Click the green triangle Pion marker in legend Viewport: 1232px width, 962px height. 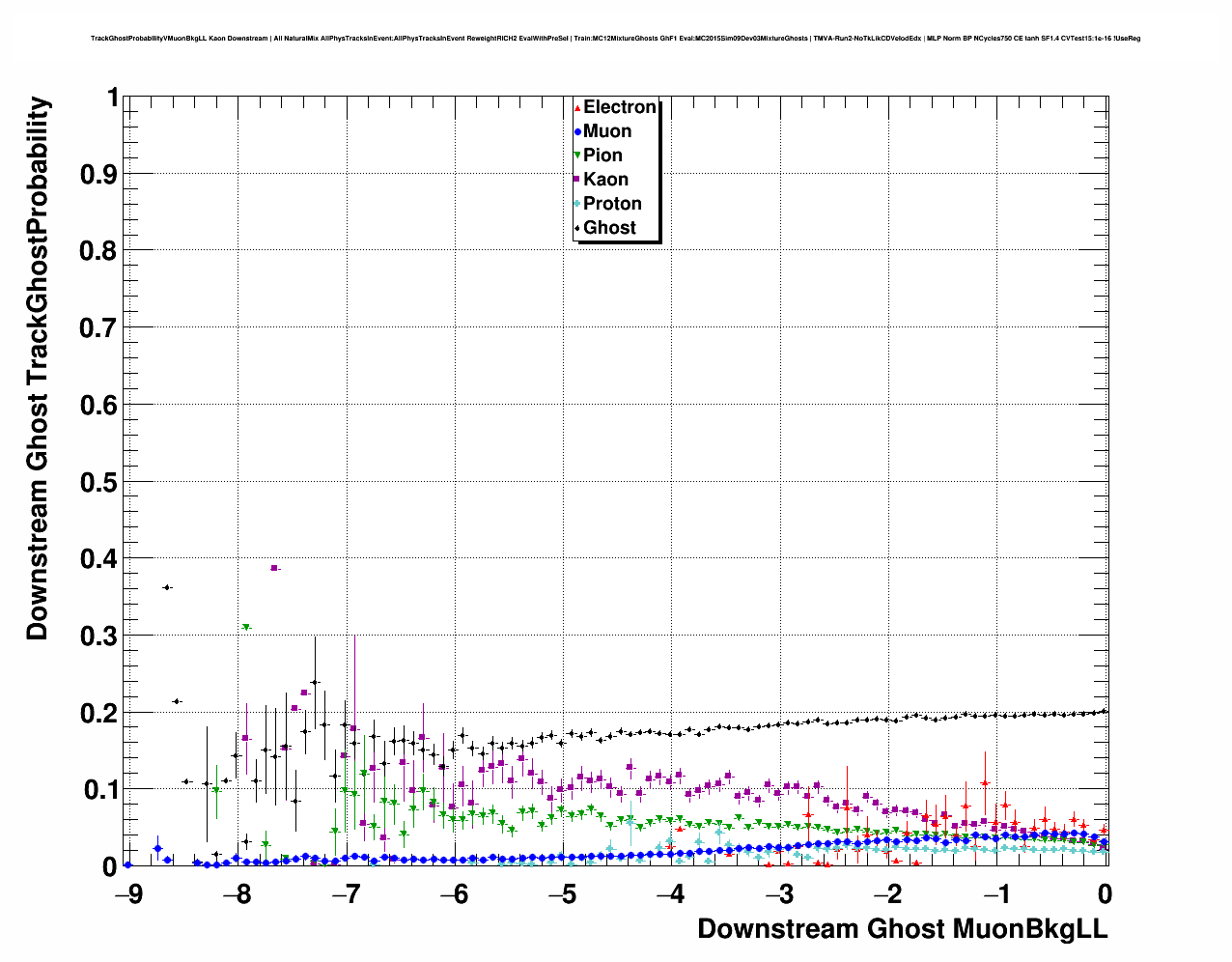coord(577,156)
